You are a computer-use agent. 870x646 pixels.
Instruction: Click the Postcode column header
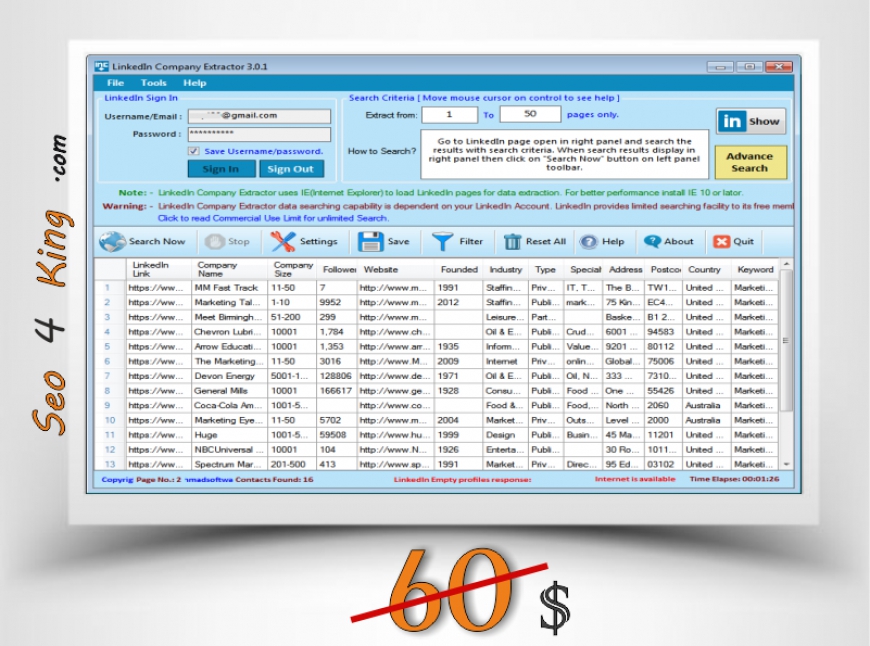pyautogui.click(x=664, y=269)
